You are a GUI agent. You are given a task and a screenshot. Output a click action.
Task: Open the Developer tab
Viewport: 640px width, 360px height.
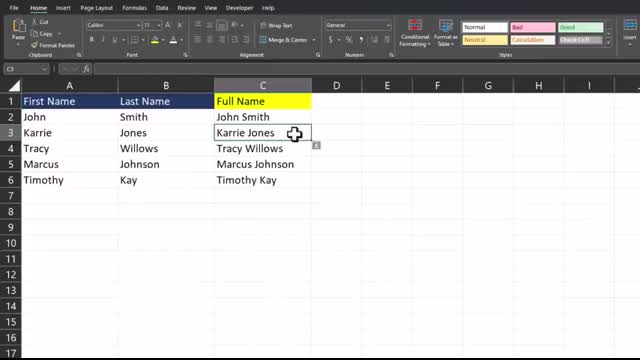pyautogui.click(x=239, y=8)
